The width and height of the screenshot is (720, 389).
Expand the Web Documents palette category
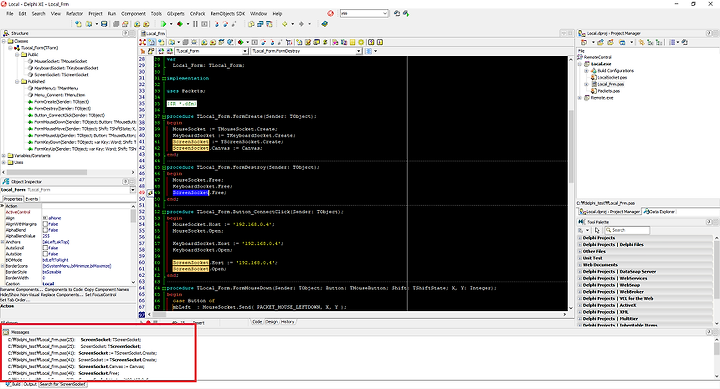pyautogui.click(x=580, y=265)
